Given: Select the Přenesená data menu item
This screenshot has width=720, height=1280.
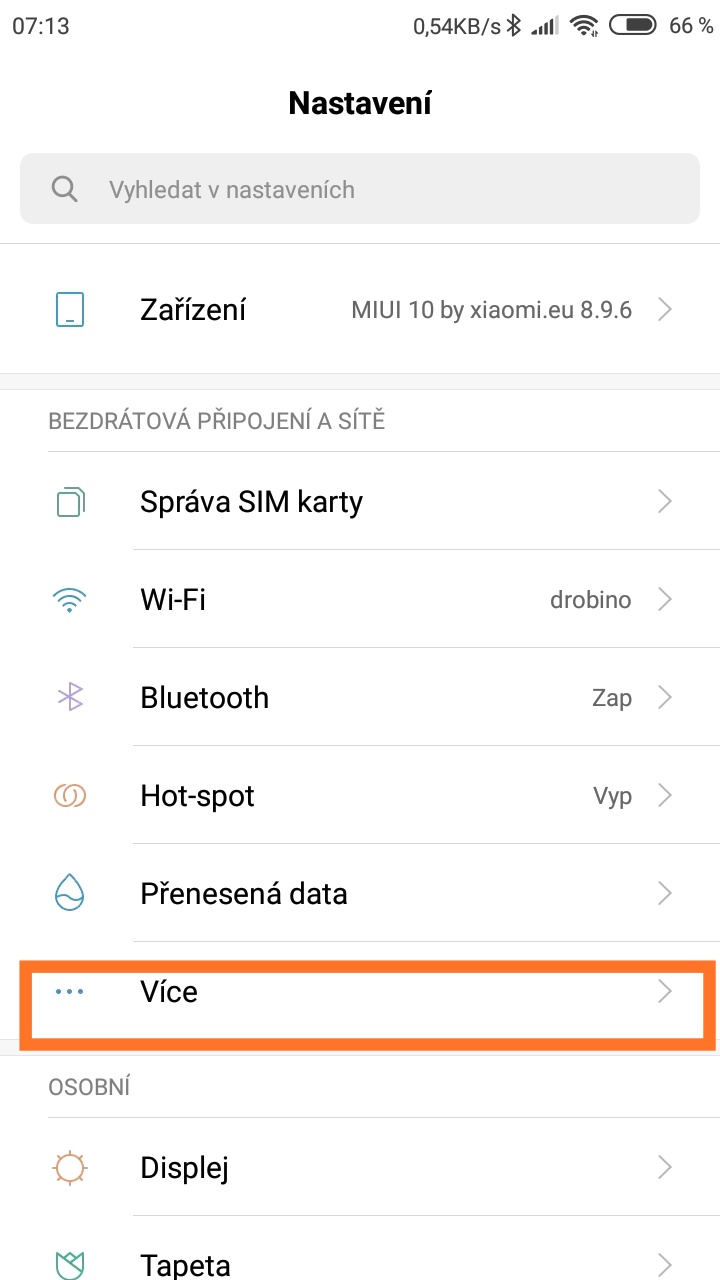Looking at the screenshot, I should pyautogui.click(x=243, y=893).
